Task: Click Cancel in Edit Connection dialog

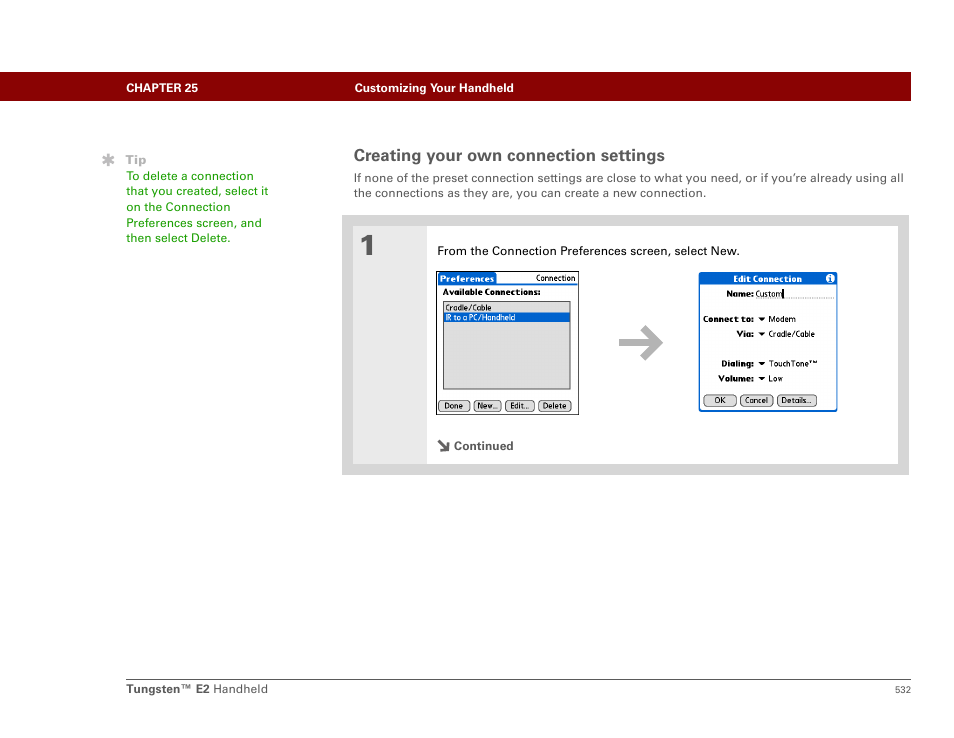Action: (756, 400)
